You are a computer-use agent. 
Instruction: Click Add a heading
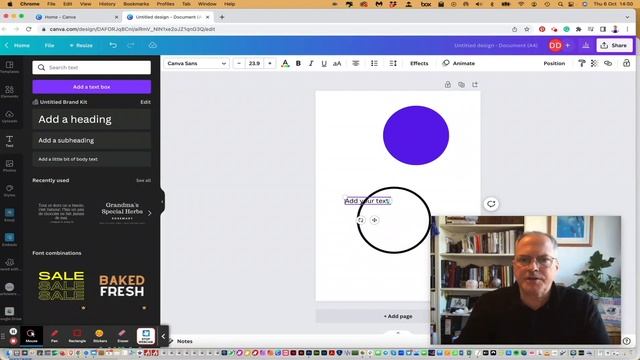[x=91, y=119]
